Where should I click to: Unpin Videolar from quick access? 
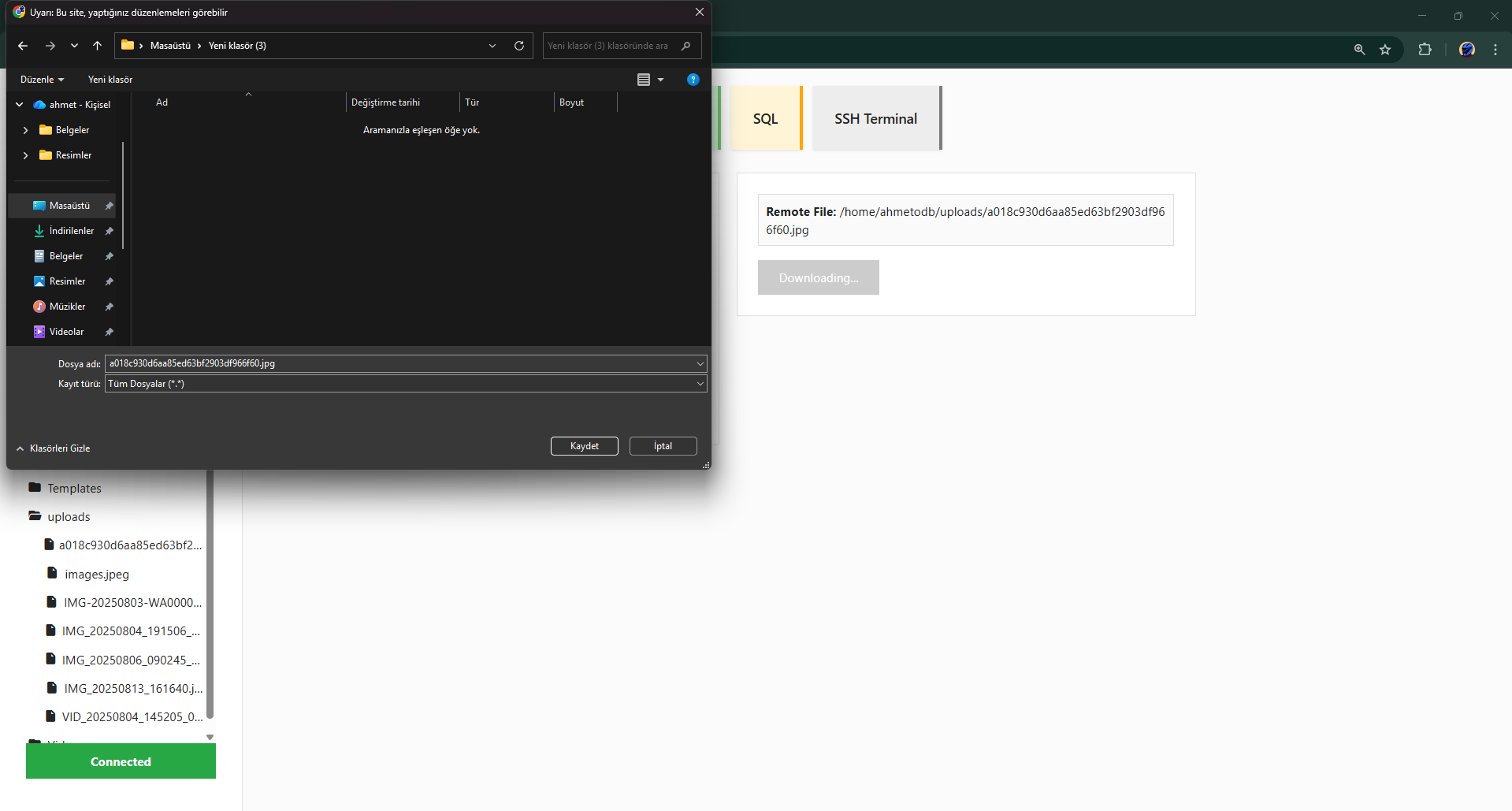click(x=109, y=331)
